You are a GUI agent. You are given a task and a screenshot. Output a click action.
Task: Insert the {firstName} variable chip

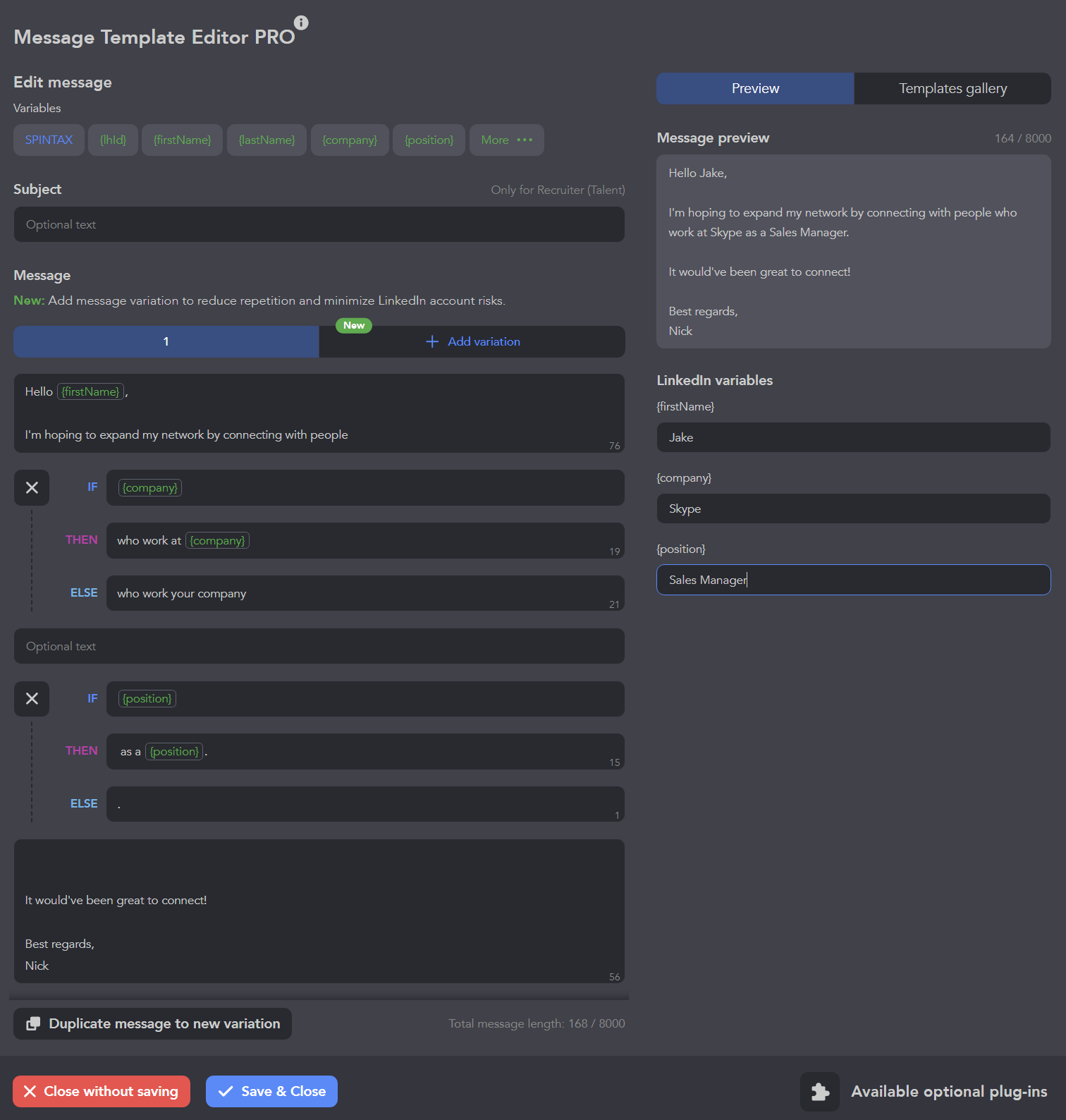[x=182, y=140]
